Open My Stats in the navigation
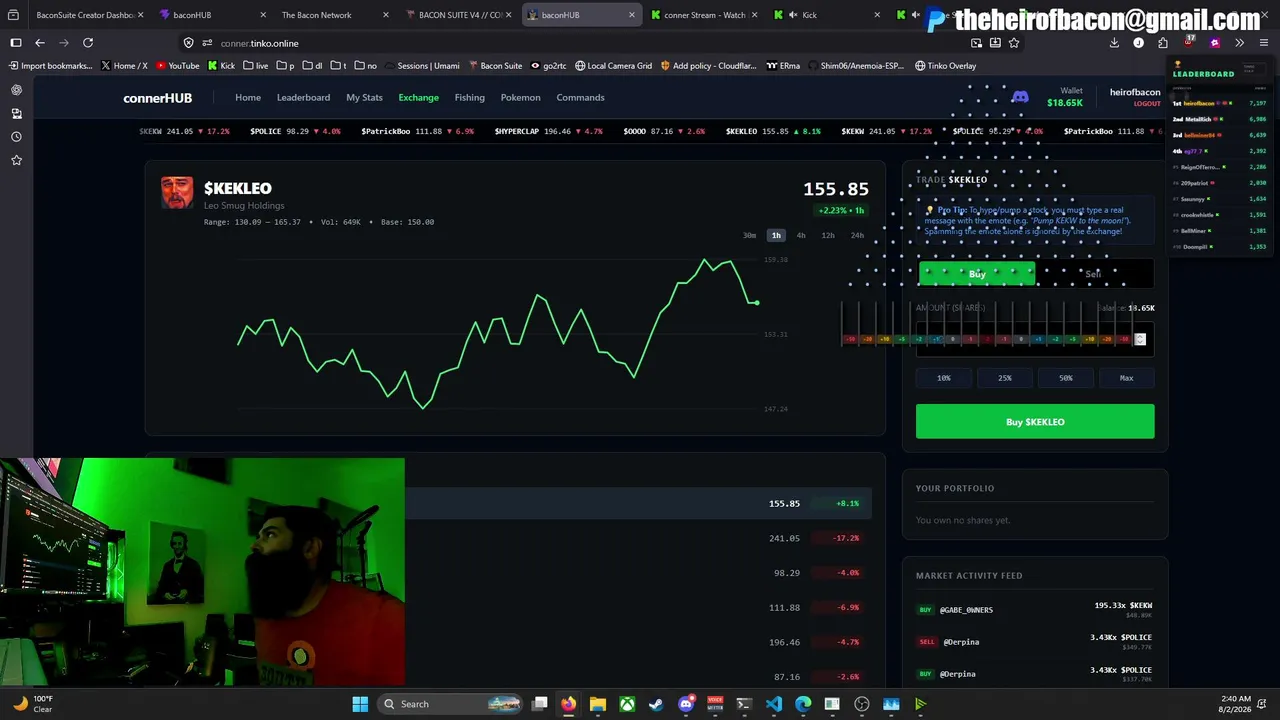 pyautogui.click(x=364, y=98)
